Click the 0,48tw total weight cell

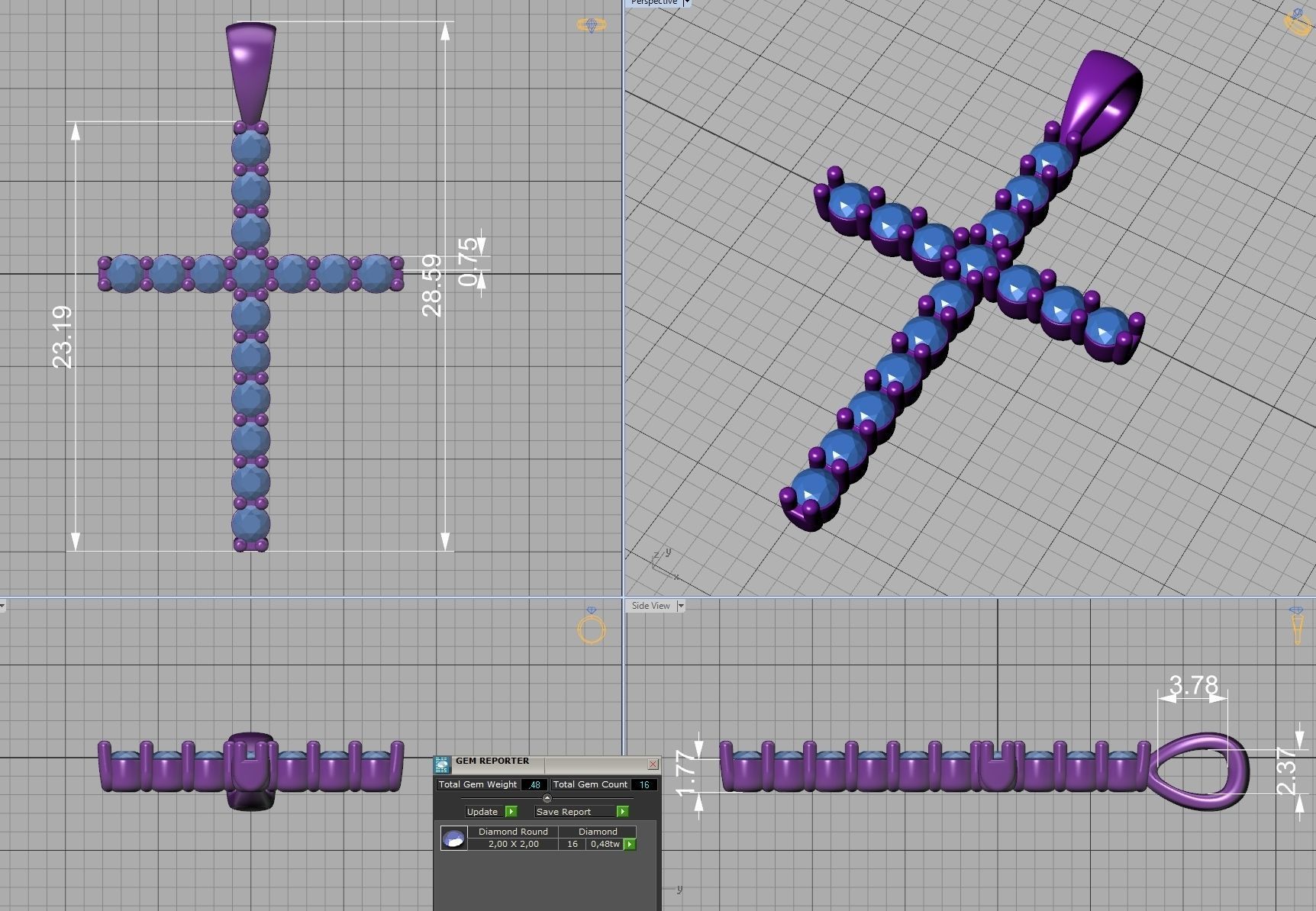pyautogui.click(x=605, y=844)
